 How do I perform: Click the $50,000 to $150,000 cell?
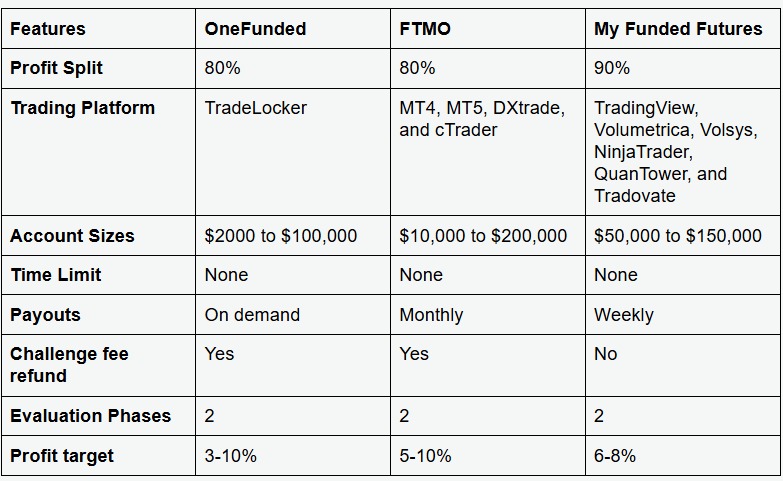(x=678, y=236)
